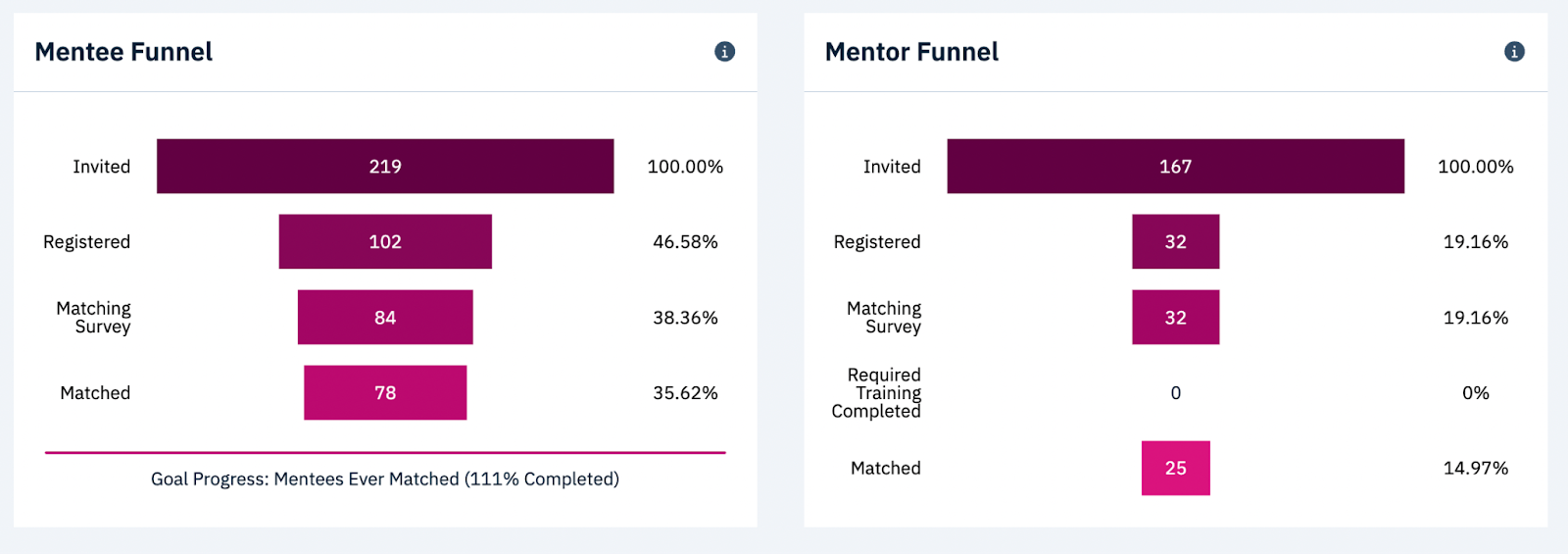The height and width of the screenshot is (554, 1568).
Task: Select the Mentor Matched bar showing 25
Action: click(1175, 469)
